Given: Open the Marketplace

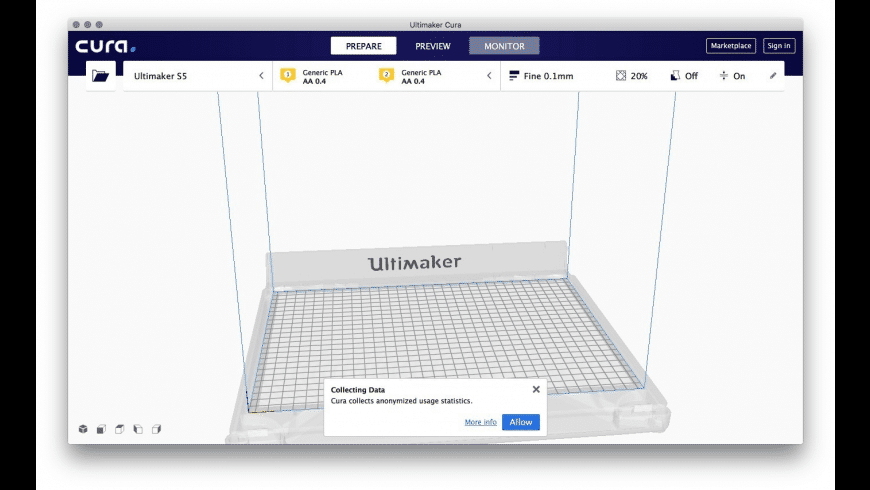Looking at the screenshot, I should click(x=731, y=46).
